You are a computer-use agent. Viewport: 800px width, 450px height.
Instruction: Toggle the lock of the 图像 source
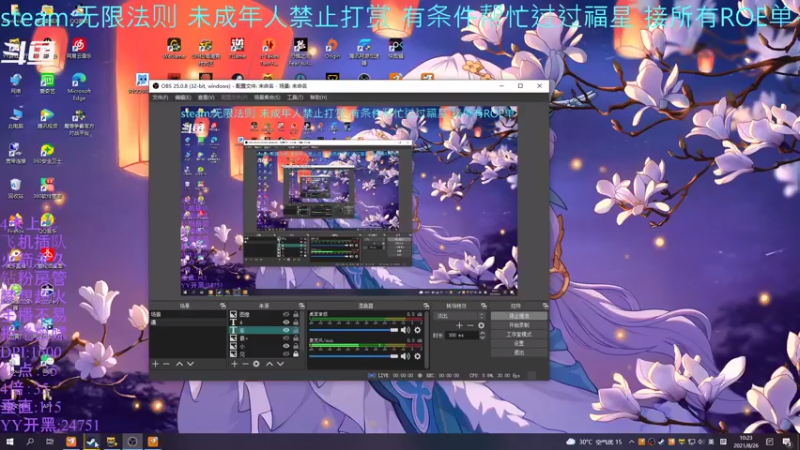tap(295, 315)
